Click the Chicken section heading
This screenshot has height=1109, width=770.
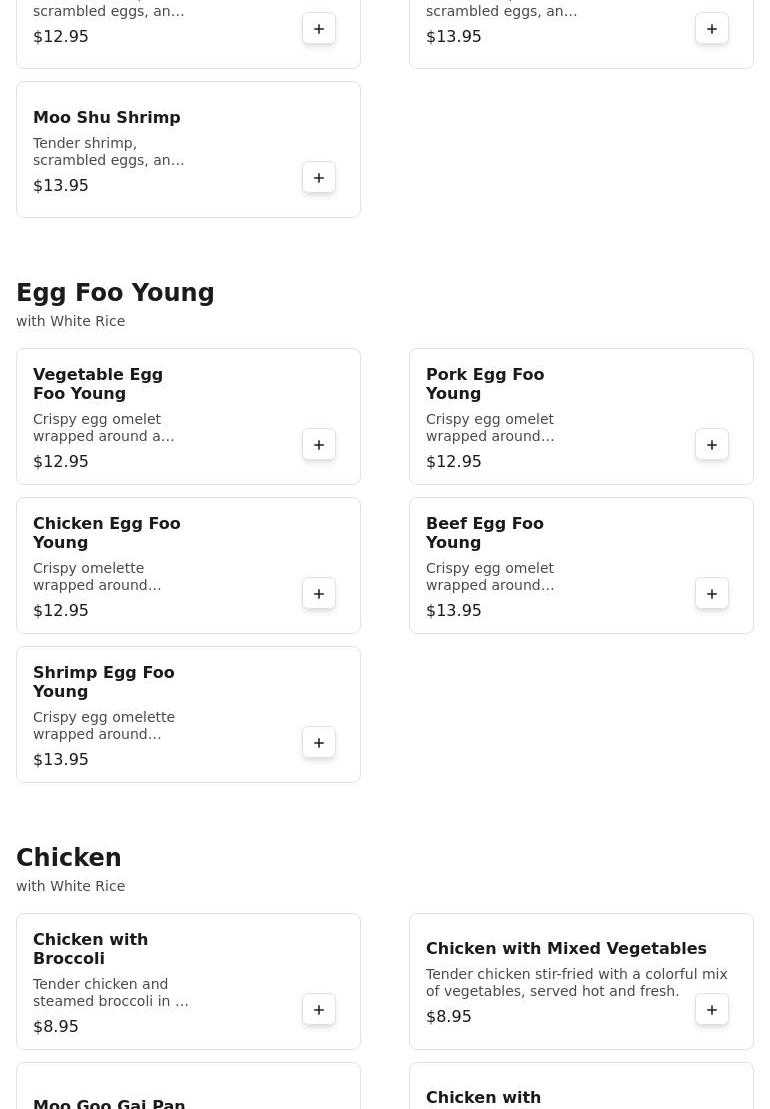point(69,858)
